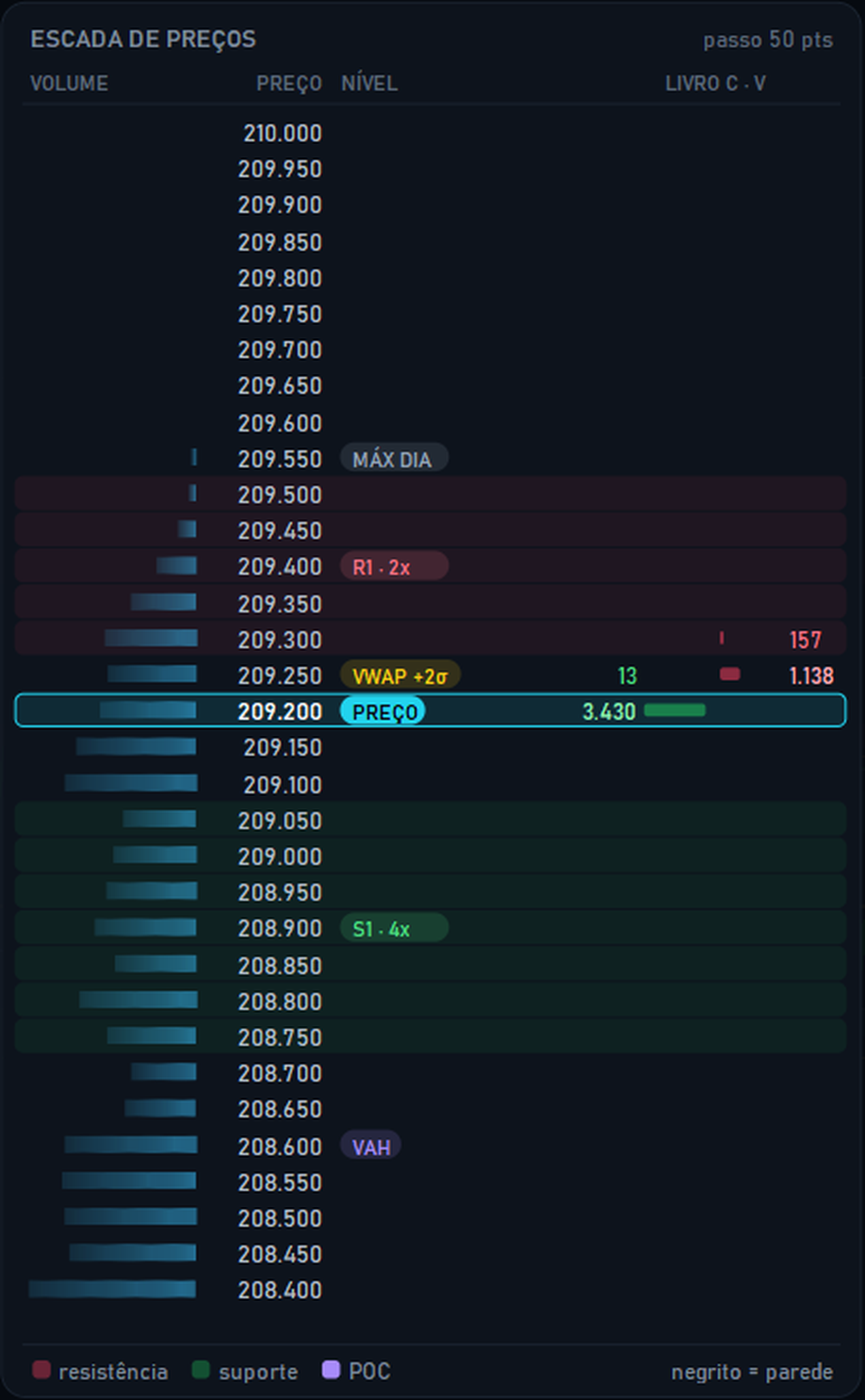865x1400 pixels.
Task: Click the bold 209.200 current price
Action: tap(280, 711)
